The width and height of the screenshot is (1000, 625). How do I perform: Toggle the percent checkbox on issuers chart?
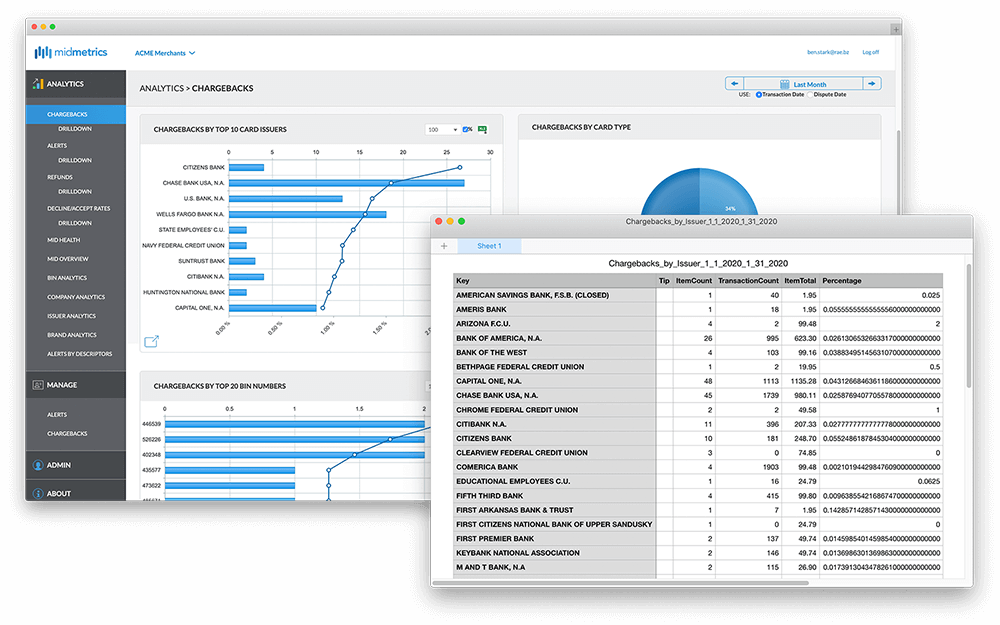click(x=467, y=129)
